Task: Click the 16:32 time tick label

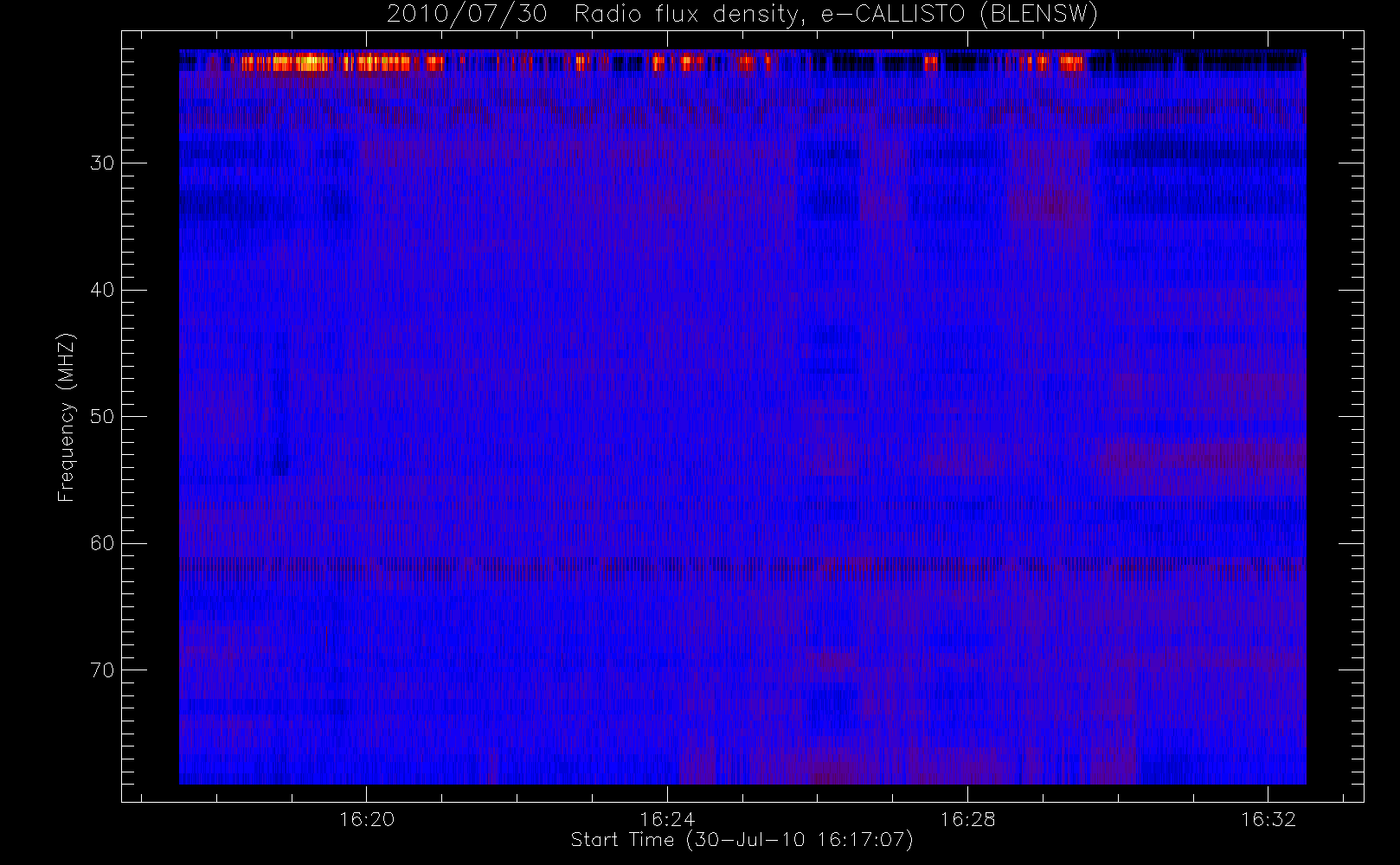Action: click(x=1268, y=818)
